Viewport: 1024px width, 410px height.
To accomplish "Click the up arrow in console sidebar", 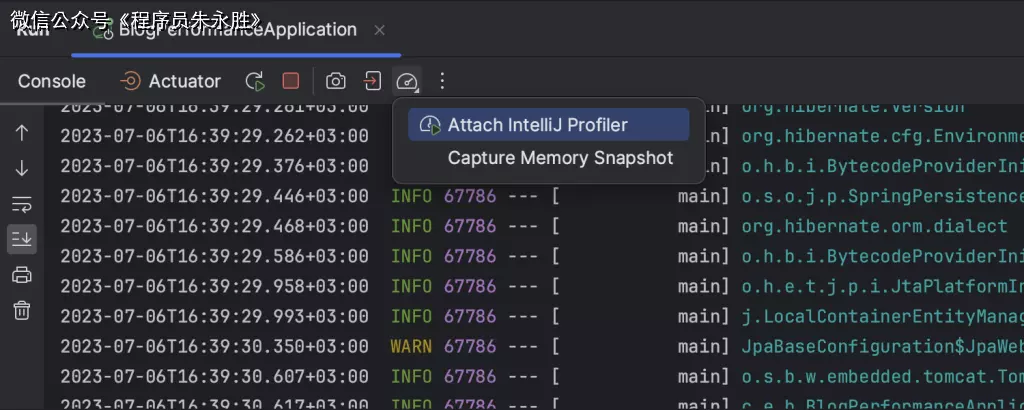I will pyautogui.click(x=22, y=133).
